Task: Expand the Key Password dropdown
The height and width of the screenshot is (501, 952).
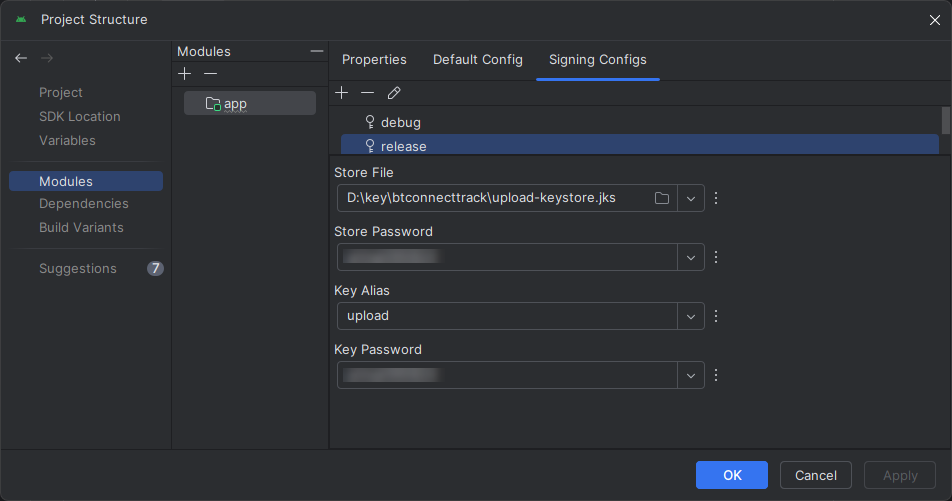Action: pos(691,375)
